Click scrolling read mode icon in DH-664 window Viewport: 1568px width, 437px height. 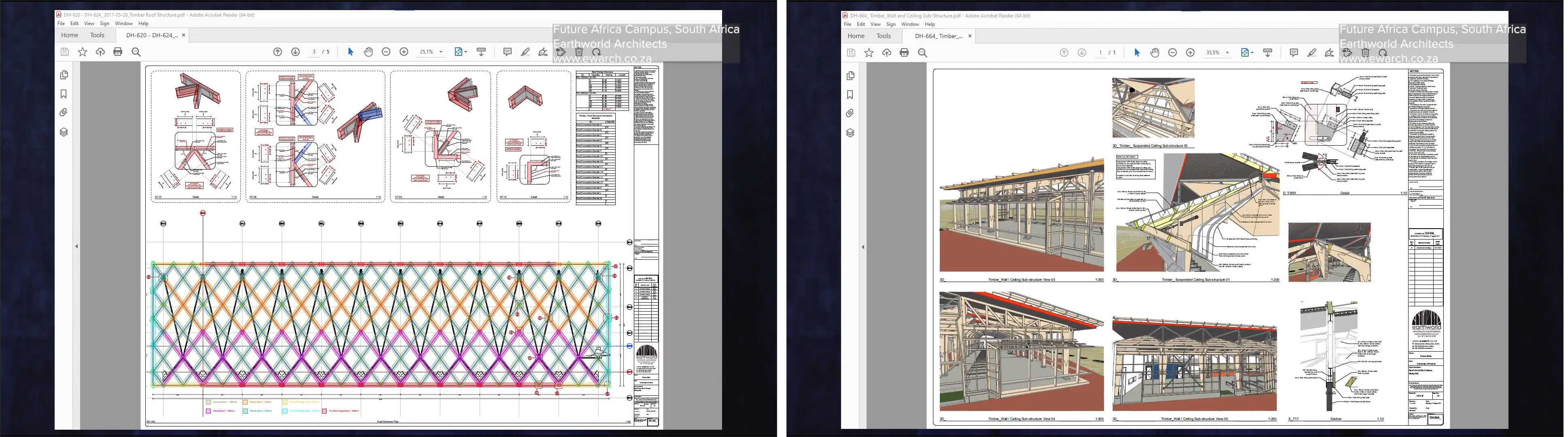pos(1267,53)
